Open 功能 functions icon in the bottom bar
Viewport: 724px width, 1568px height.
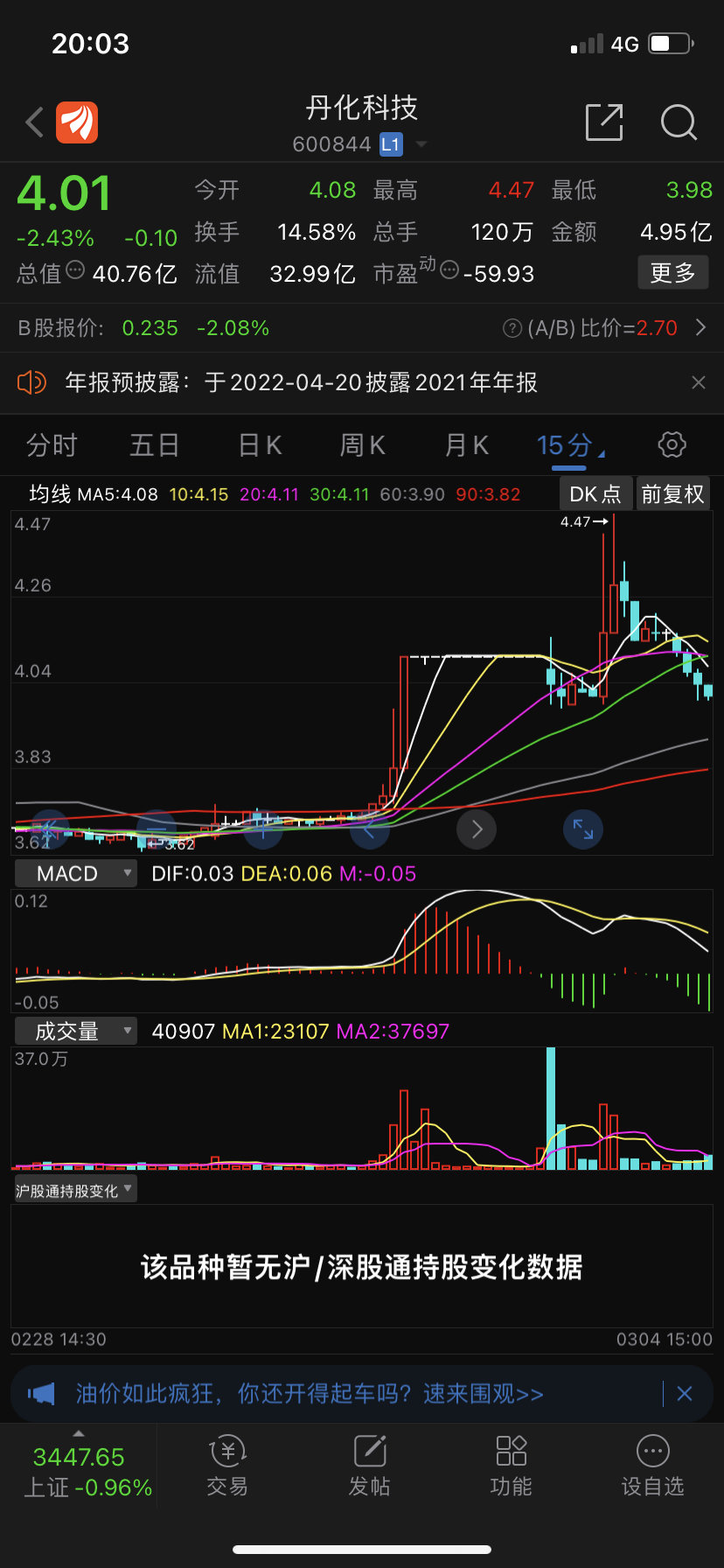tap(512, 1466)
